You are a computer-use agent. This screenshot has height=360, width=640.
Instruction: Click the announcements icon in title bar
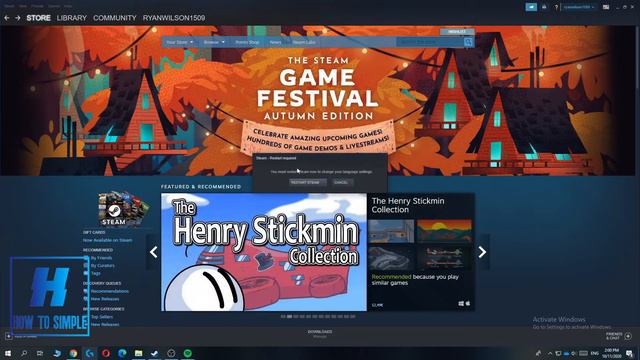pos(531,7)
